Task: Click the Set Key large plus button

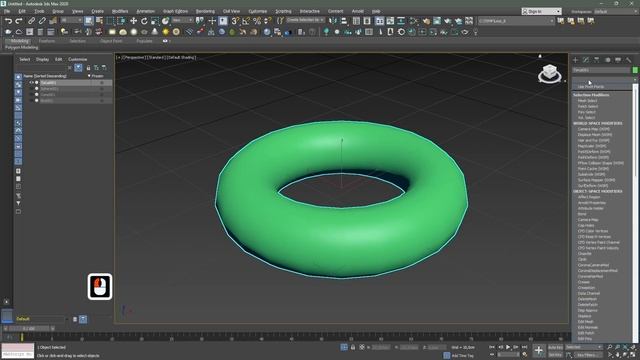Action: coord(539,350)
